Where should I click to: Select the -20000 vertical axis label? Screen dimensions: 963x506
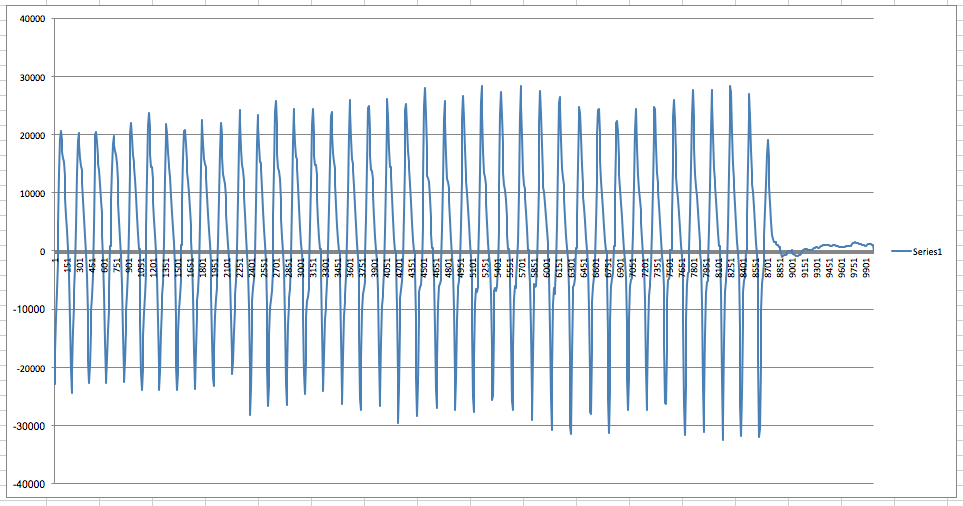[x=25, y=367]
